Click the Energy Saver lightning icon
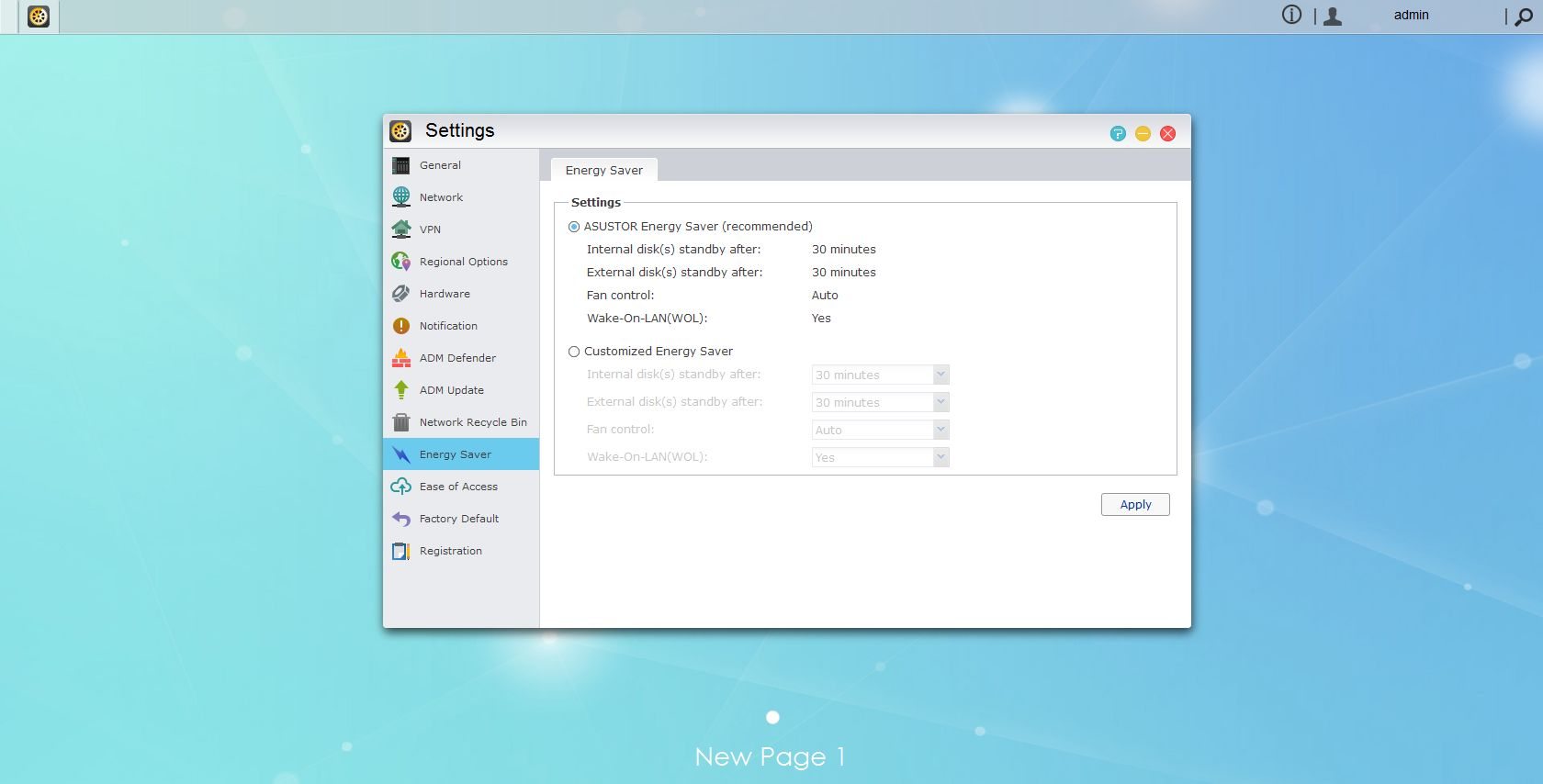Image resolution: width=1543 pixels, height=784 pixels. [401, 454]
